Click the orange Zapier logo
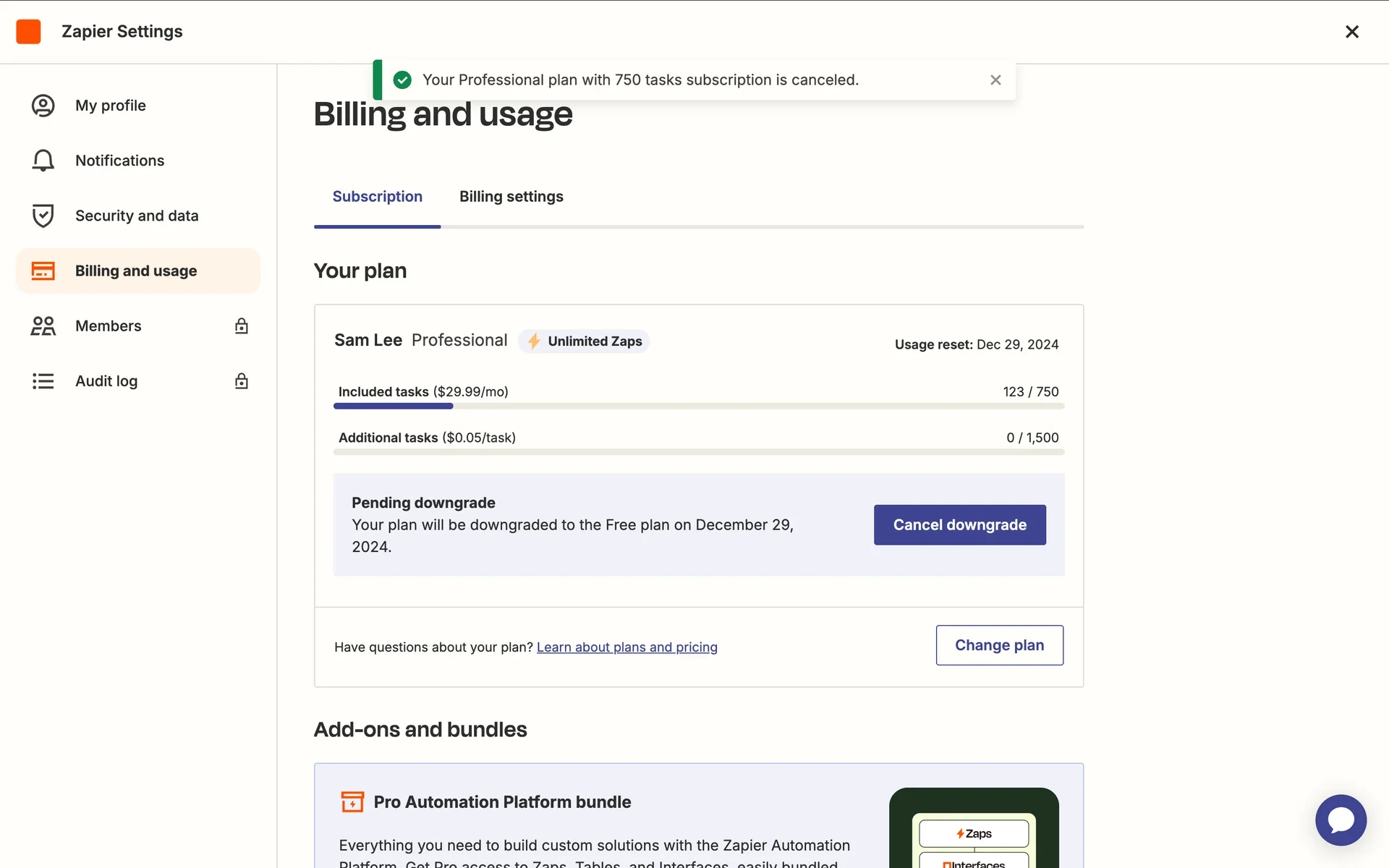1389x868 pixels. [28, 31]
